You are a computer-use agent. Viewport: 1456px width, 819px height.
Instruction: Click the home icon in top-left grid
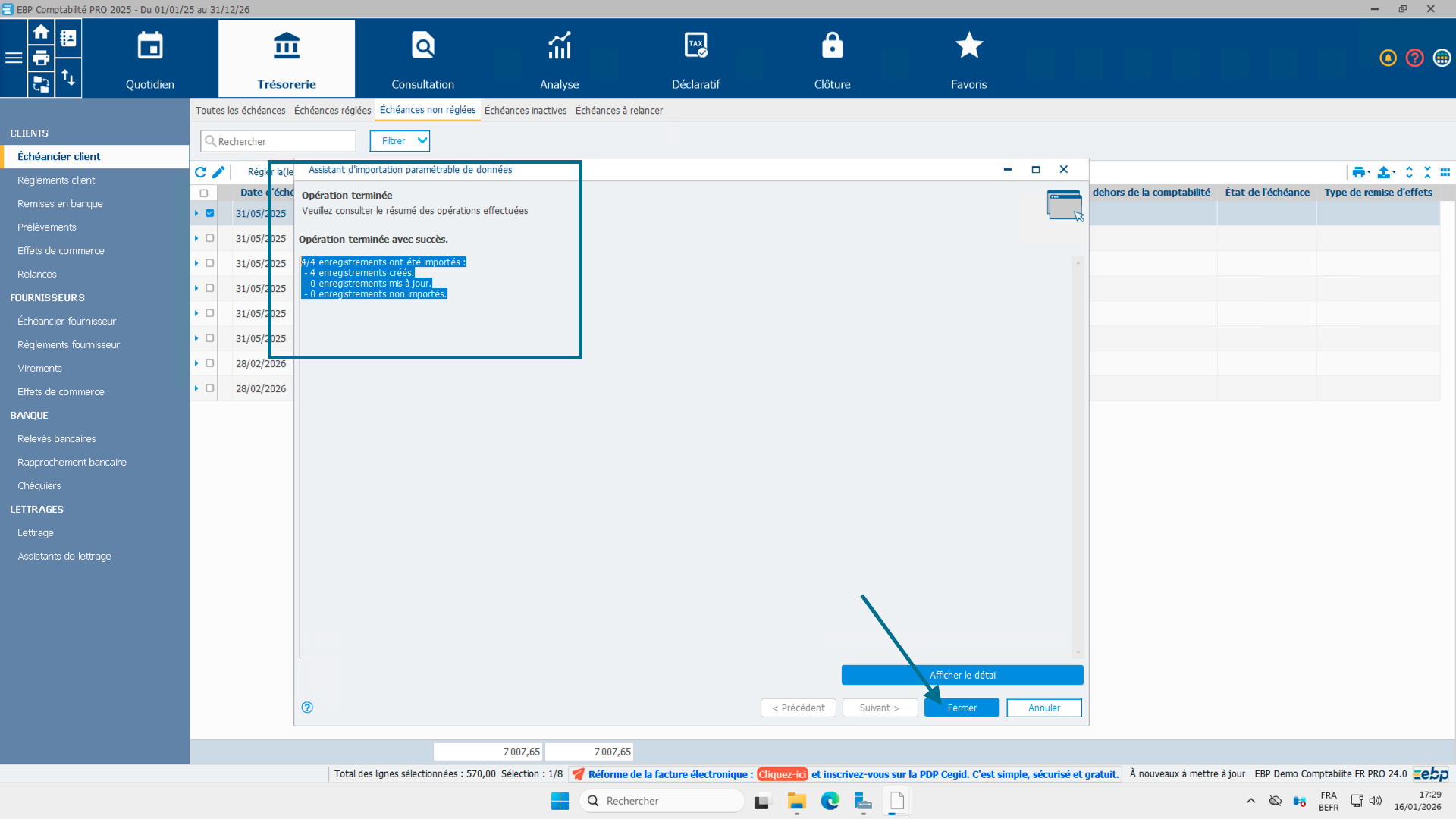(41, 32)
